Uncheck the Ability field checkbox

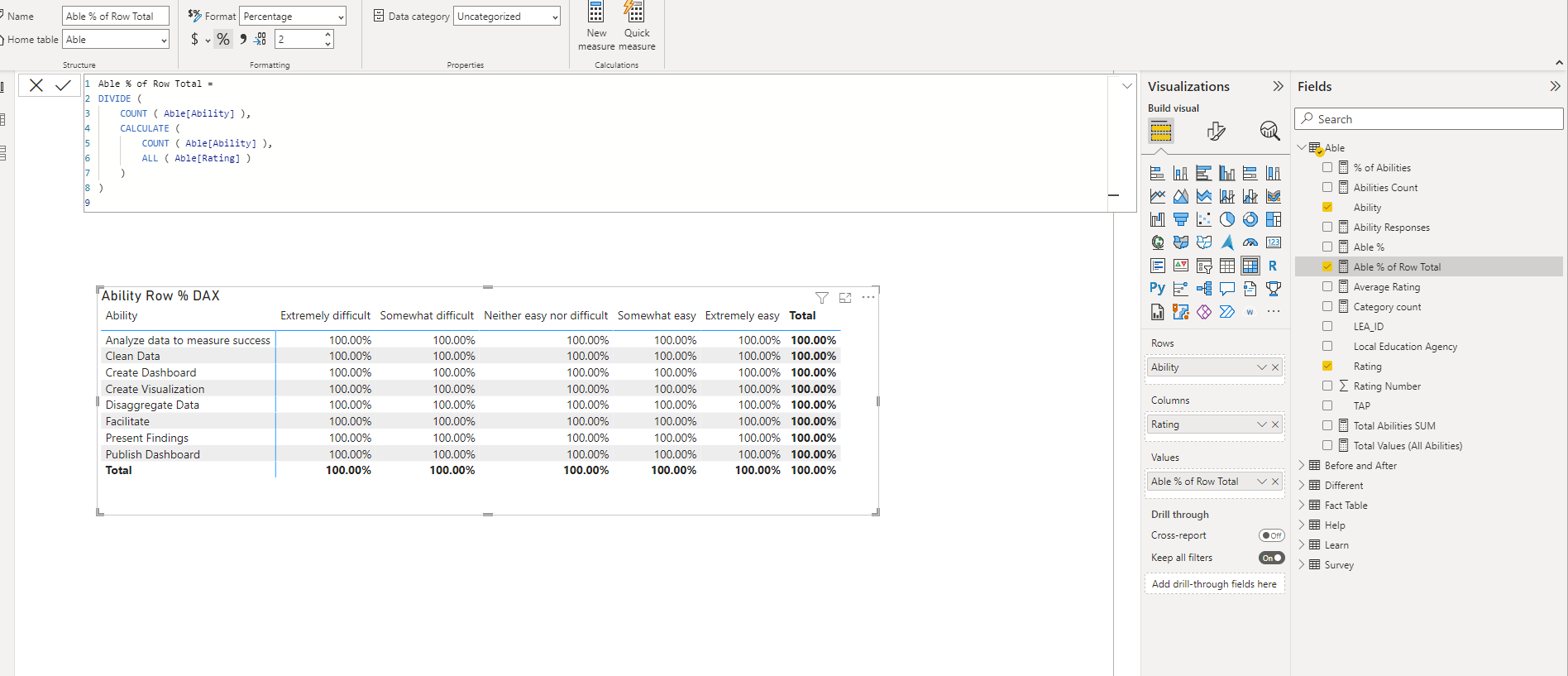(1327, 207)
